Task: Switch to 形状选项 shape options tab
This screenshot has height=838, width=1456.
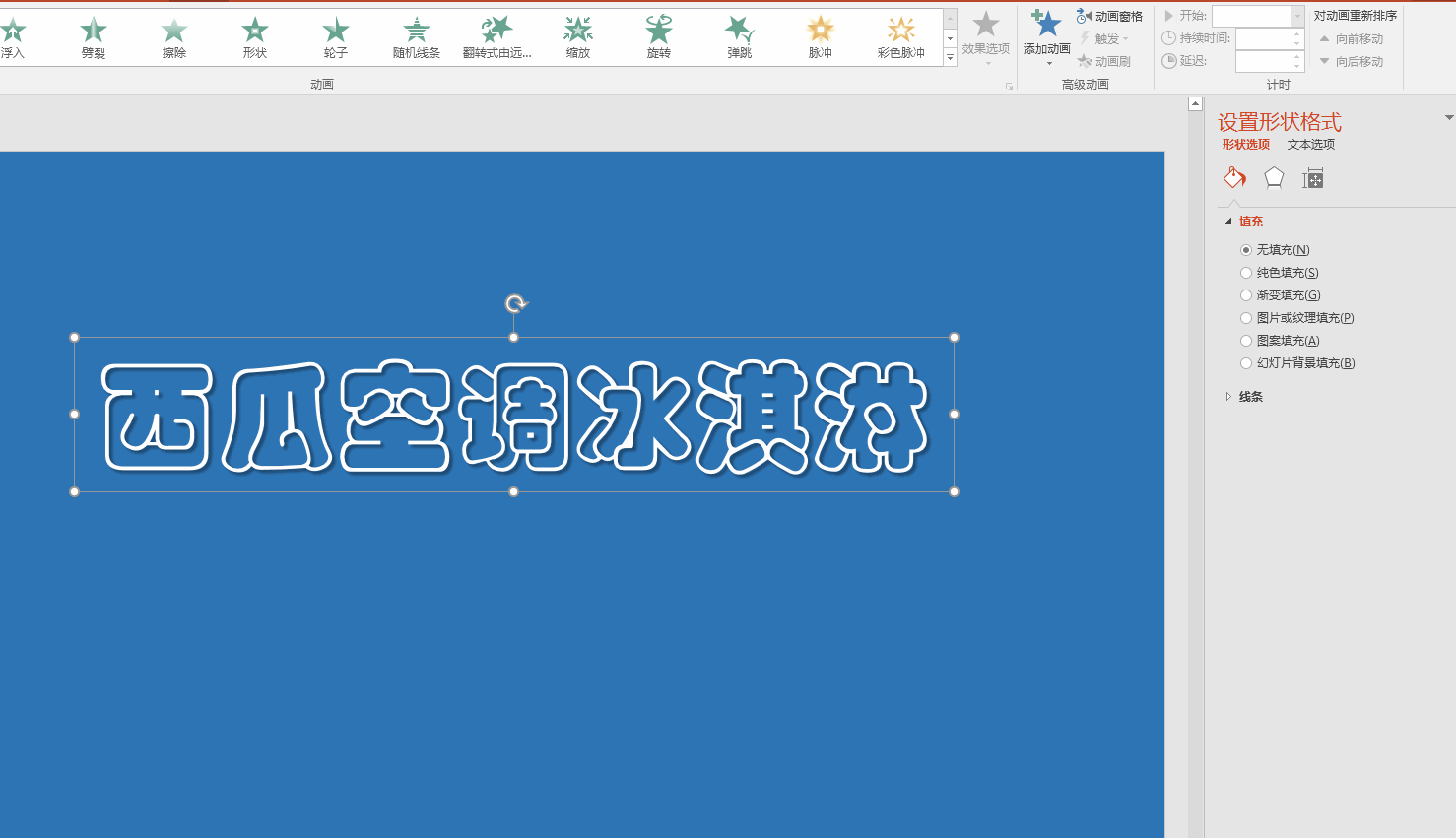Action: pyautogui.click(x=1246, y=144)
